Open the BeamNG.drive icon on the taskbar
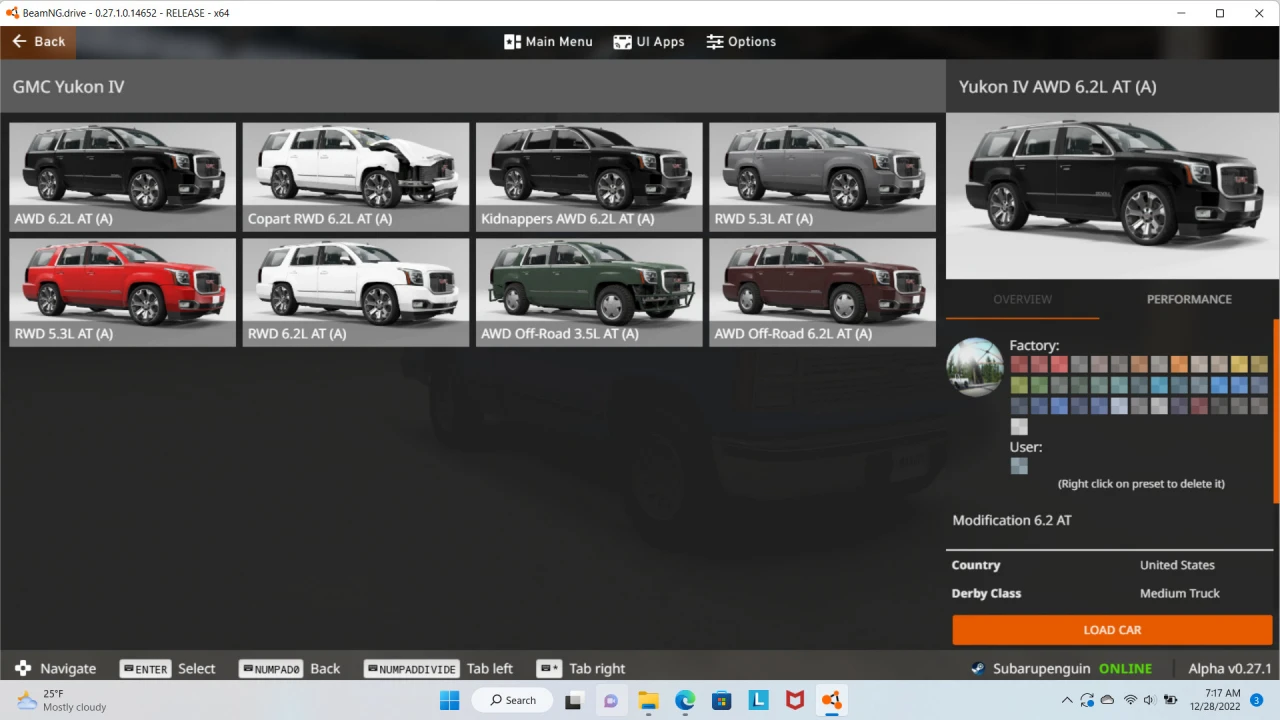Image resolution: width=1280 pixels, height=720 pixels. [x=831, y=700]
